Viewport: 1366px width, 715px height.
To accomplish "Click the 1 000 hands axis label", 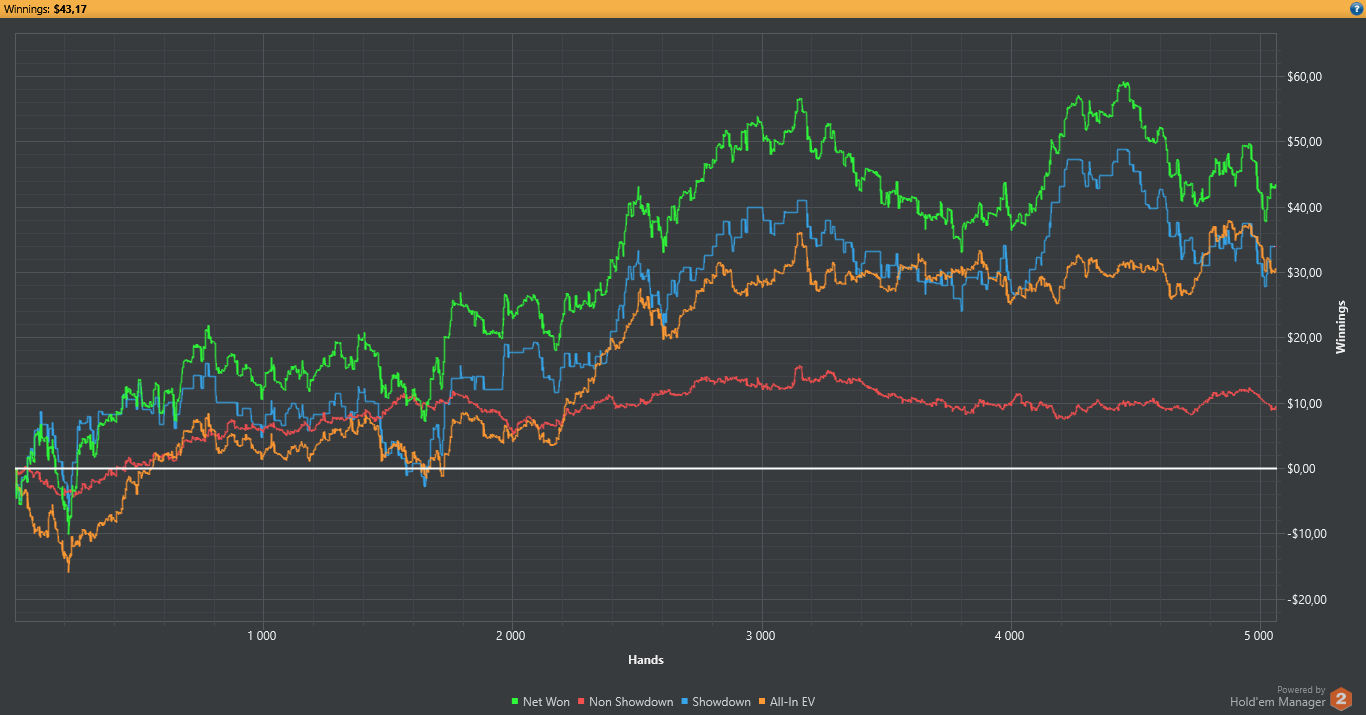I will point(261,635).
